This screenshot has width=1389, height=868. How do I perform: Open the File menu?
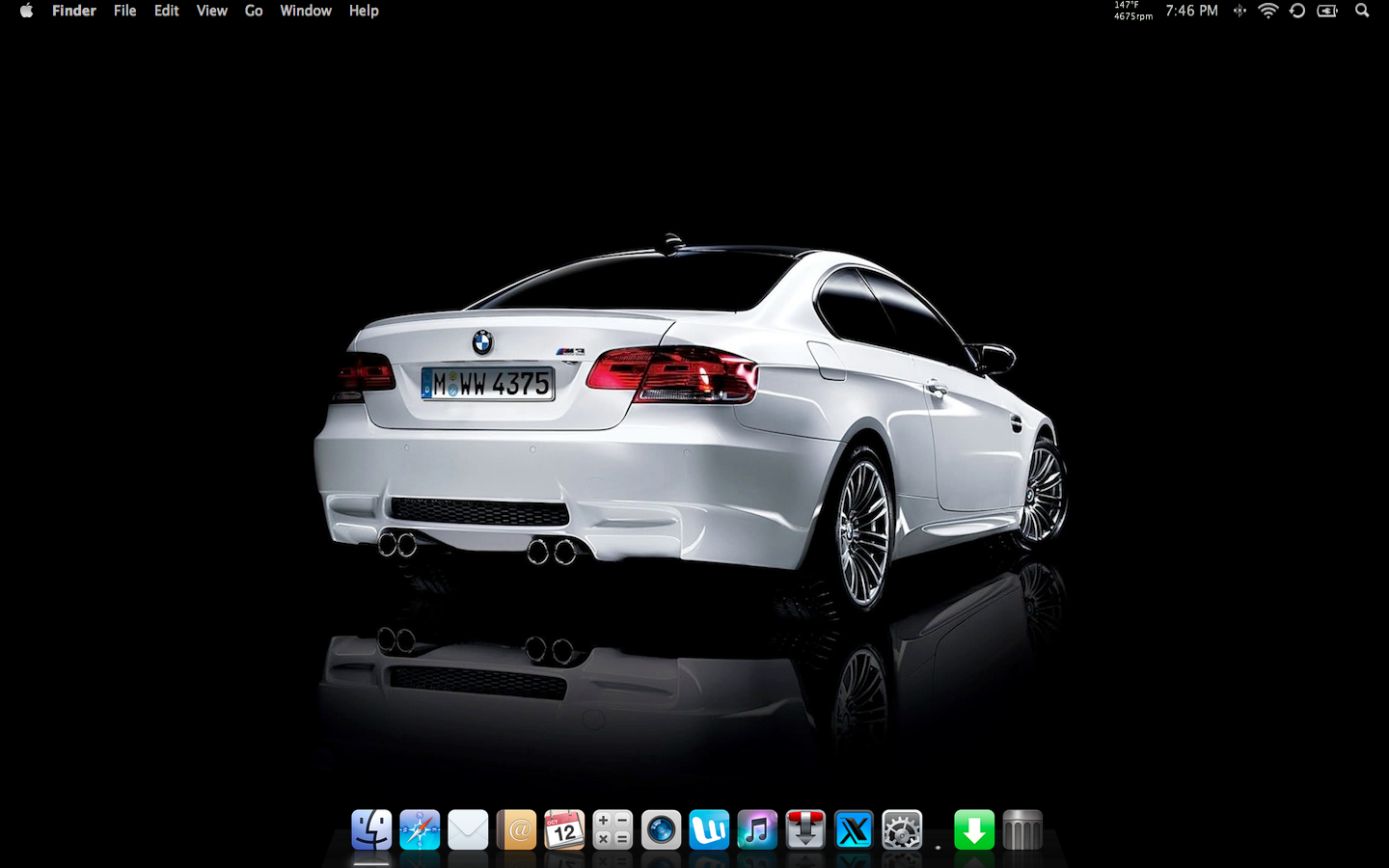(124, 11)
